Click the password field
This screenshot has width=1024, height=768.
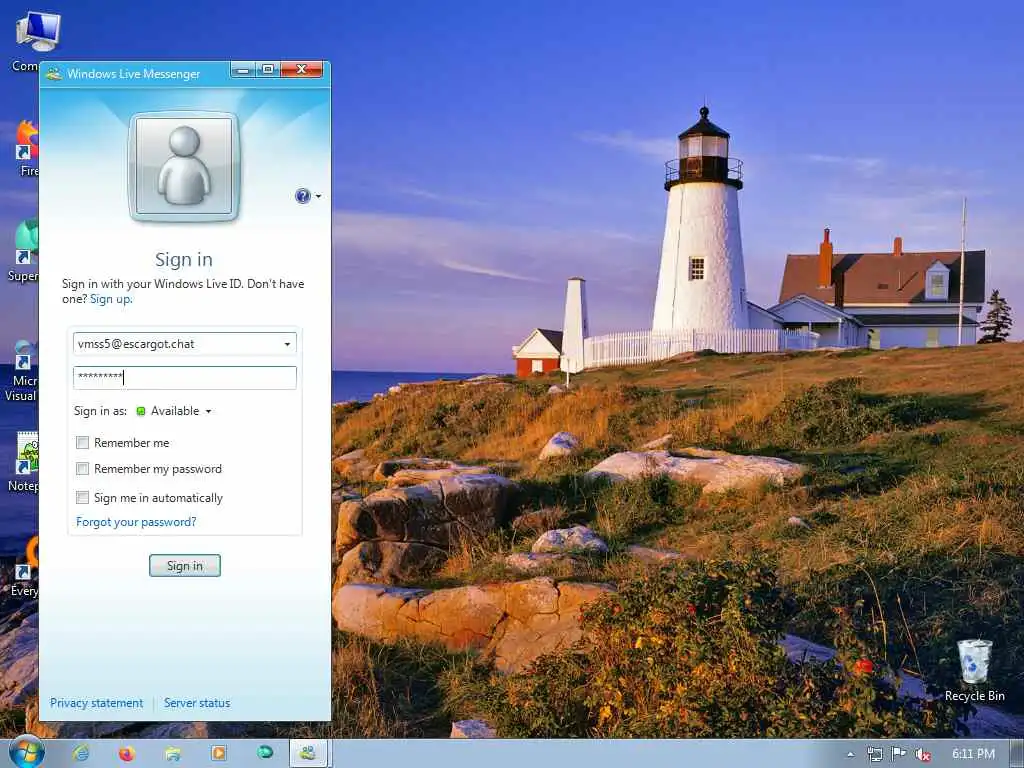coord(185,377)
